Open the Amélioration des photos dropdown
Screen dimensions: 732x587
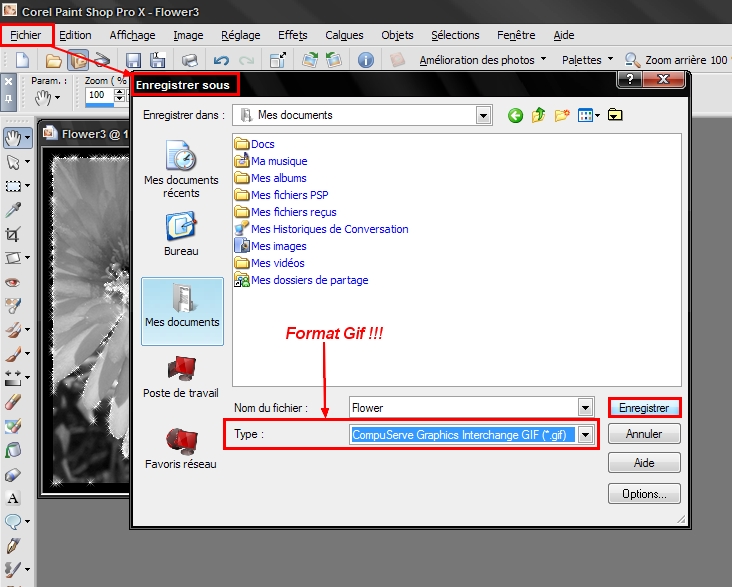482,60
